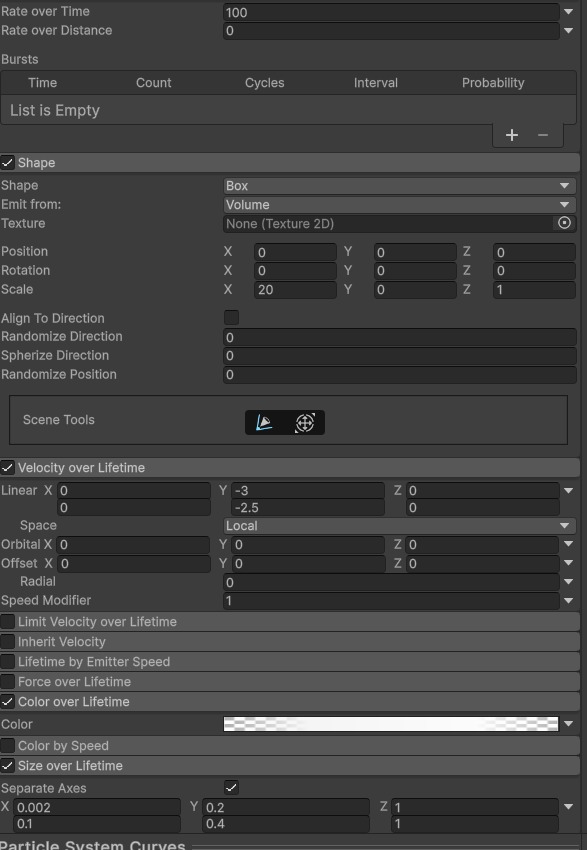Open the Emit from dropdown showing Volume
The image size is (587, 850).
click(x=399, y=205)
